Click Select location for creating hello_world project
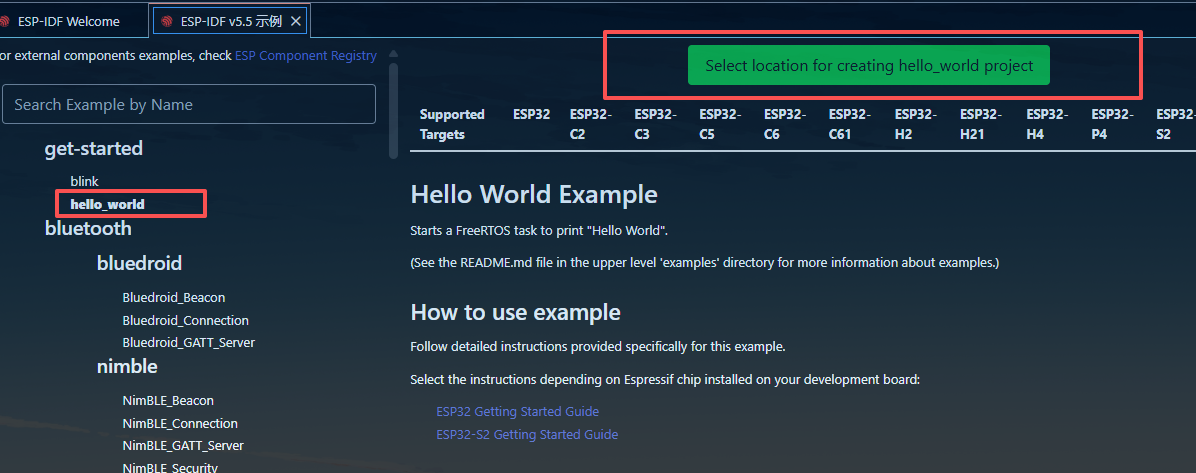The image size is (1196, 473). (869, 65)
